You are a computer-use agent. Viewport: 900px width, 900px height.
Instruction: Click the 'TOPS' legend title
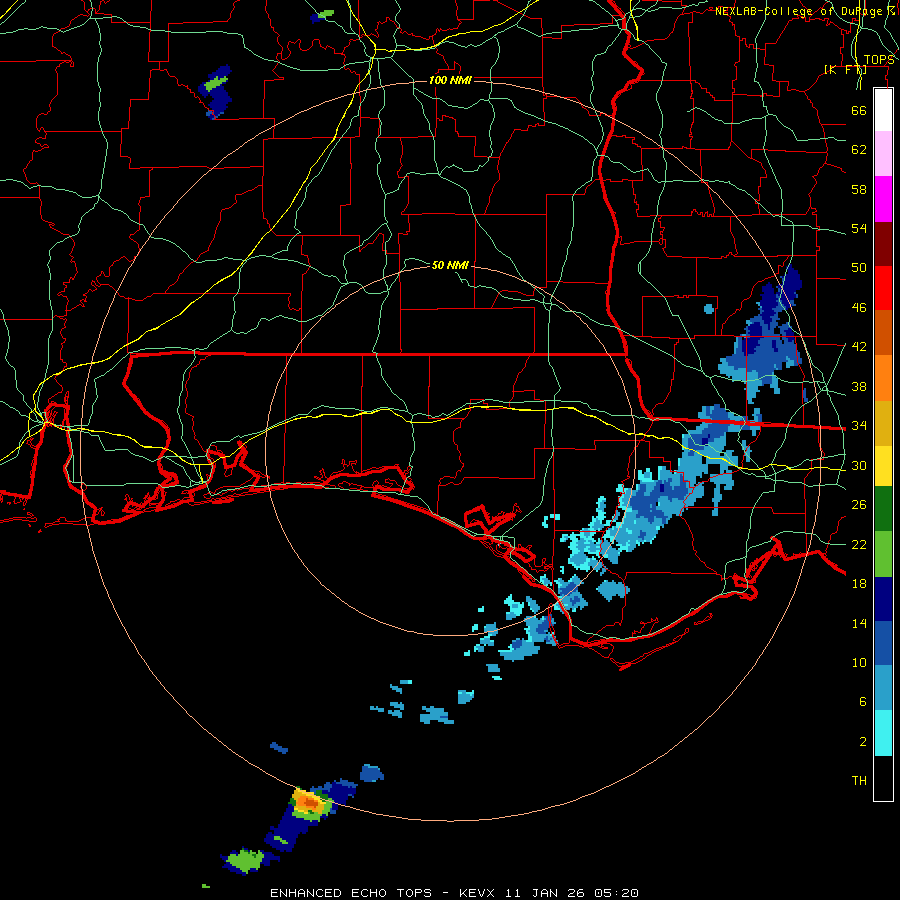click(879, 60)
